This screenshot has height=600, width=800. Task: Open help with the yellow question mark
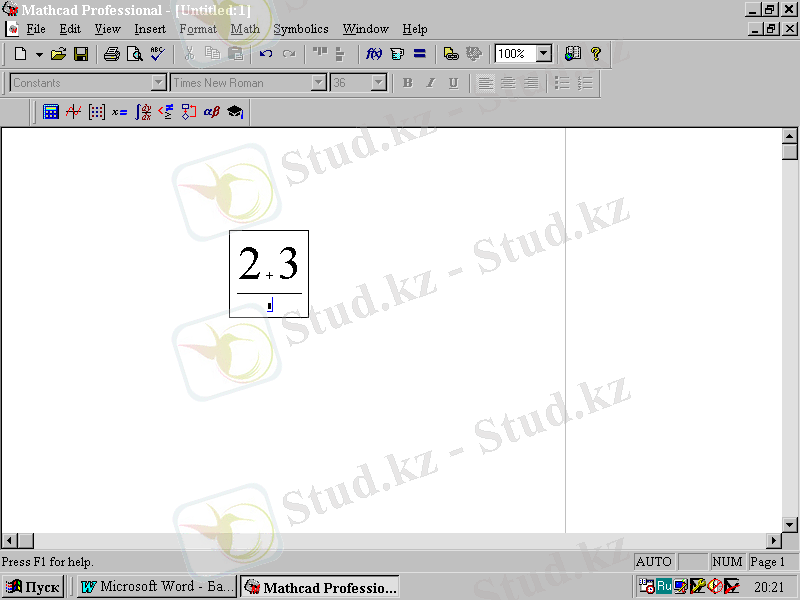tap(595, 54)
